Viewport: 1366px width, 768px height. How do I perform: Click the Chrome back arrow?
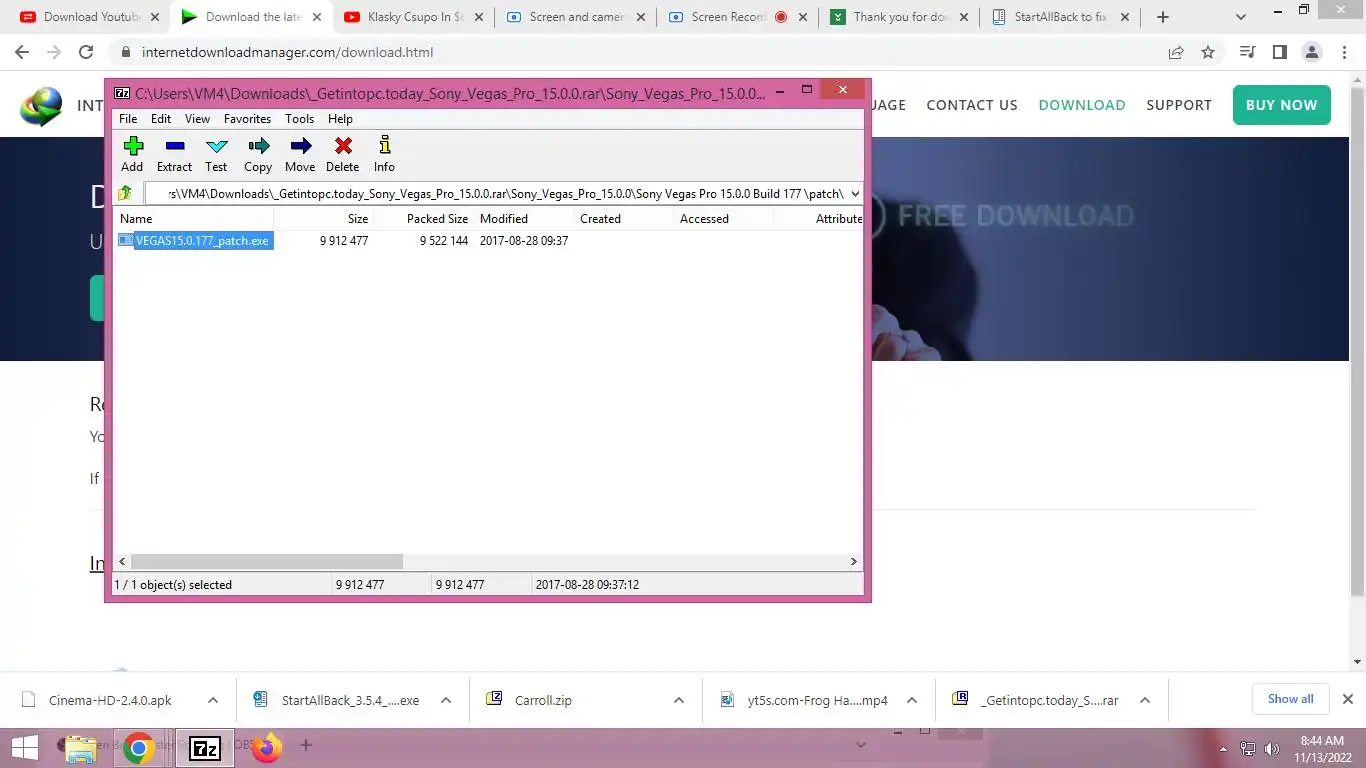22,52
